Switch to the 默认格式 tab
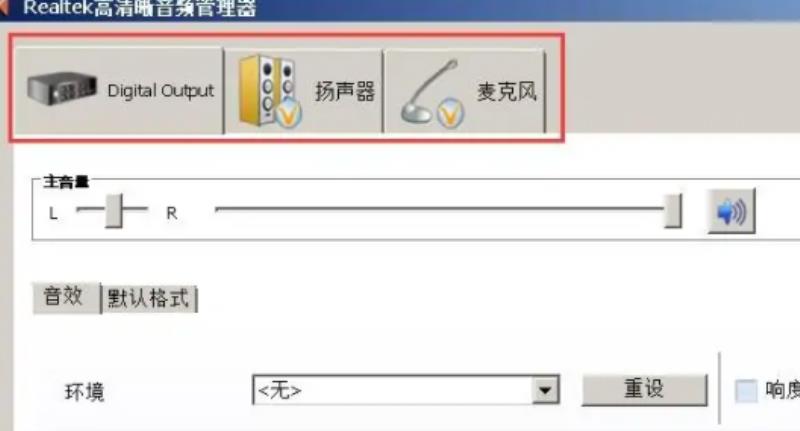 coord(149,298)
